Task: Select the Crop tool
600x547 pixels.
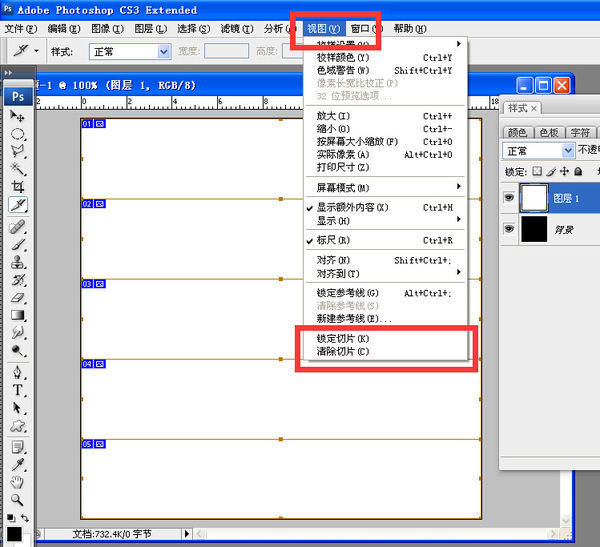Action: click(17, 186)
